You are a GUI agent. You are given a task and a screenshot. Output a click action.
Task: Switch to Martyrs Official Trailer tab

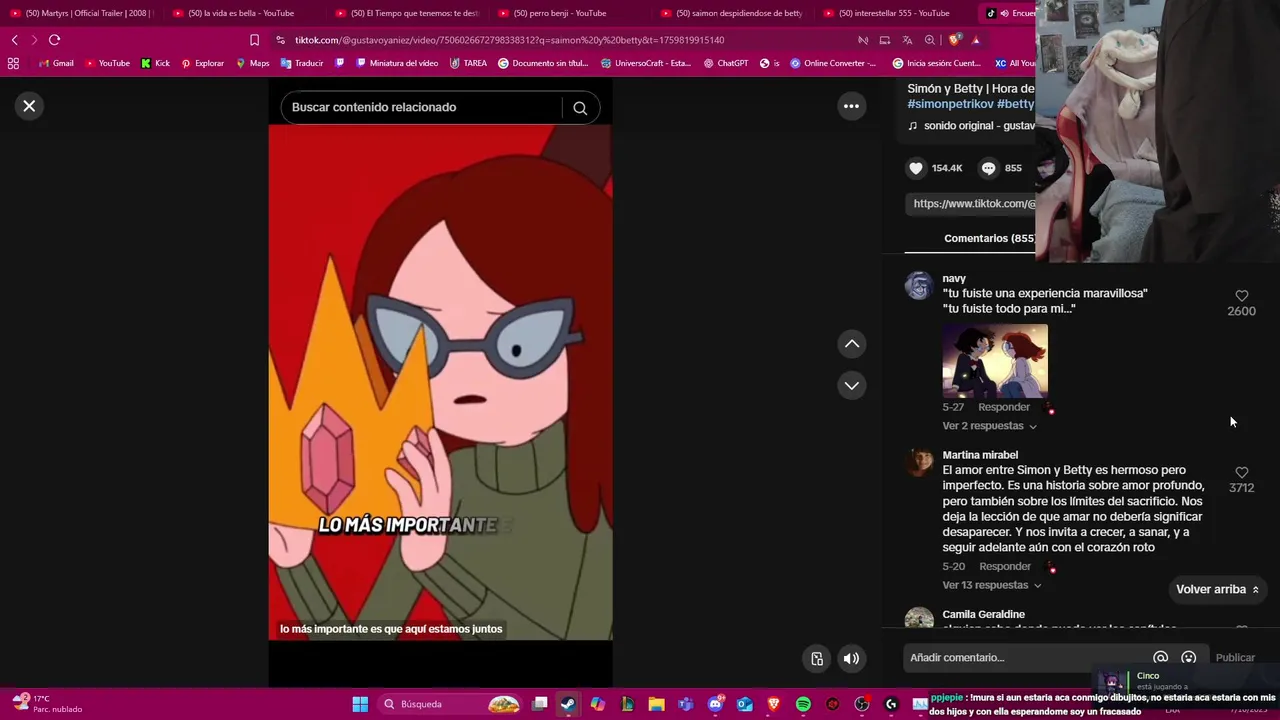[80, 13]
